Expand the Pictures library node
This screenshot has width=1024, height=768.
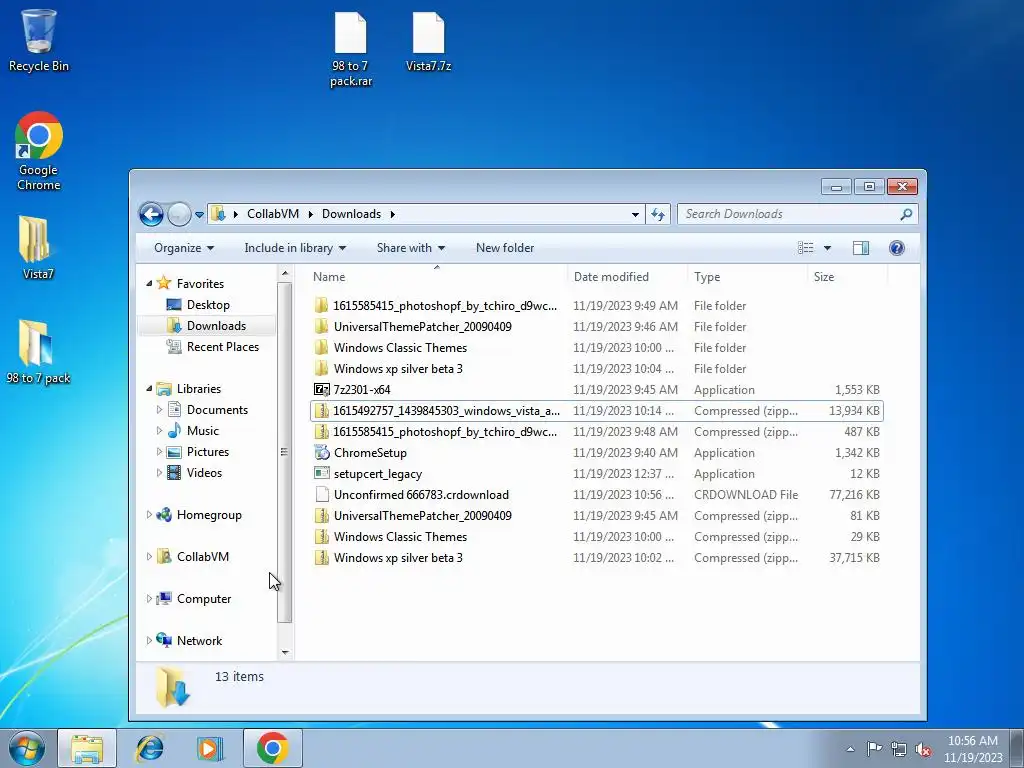pos(159,452)
